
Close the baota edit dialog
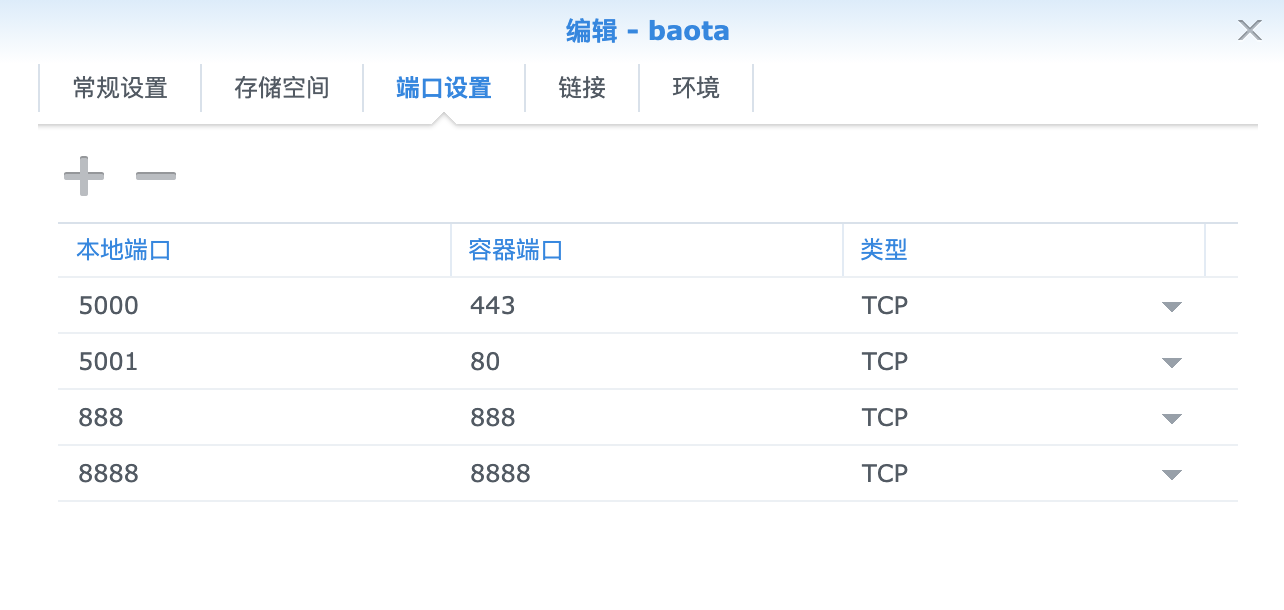(1249, 31)
